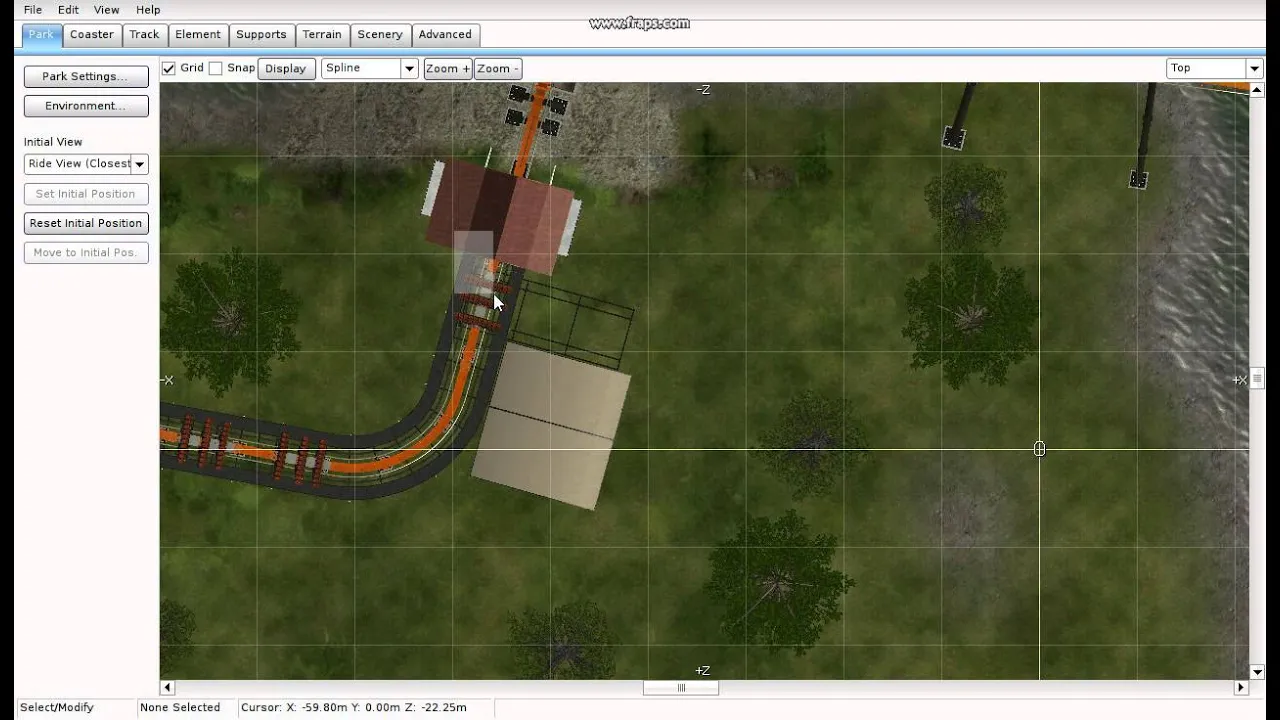Click the vertical scrollbar down arrow
The width and height of the screenshot is (1280, 720).
[x=1257, y=672]
